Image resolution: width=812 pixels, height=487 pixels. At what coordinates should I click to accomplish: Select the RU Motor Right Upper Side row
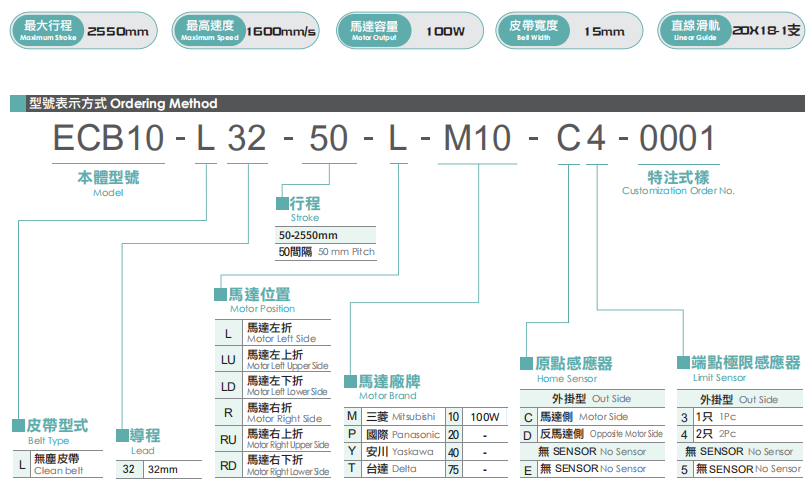click(273, 439)
